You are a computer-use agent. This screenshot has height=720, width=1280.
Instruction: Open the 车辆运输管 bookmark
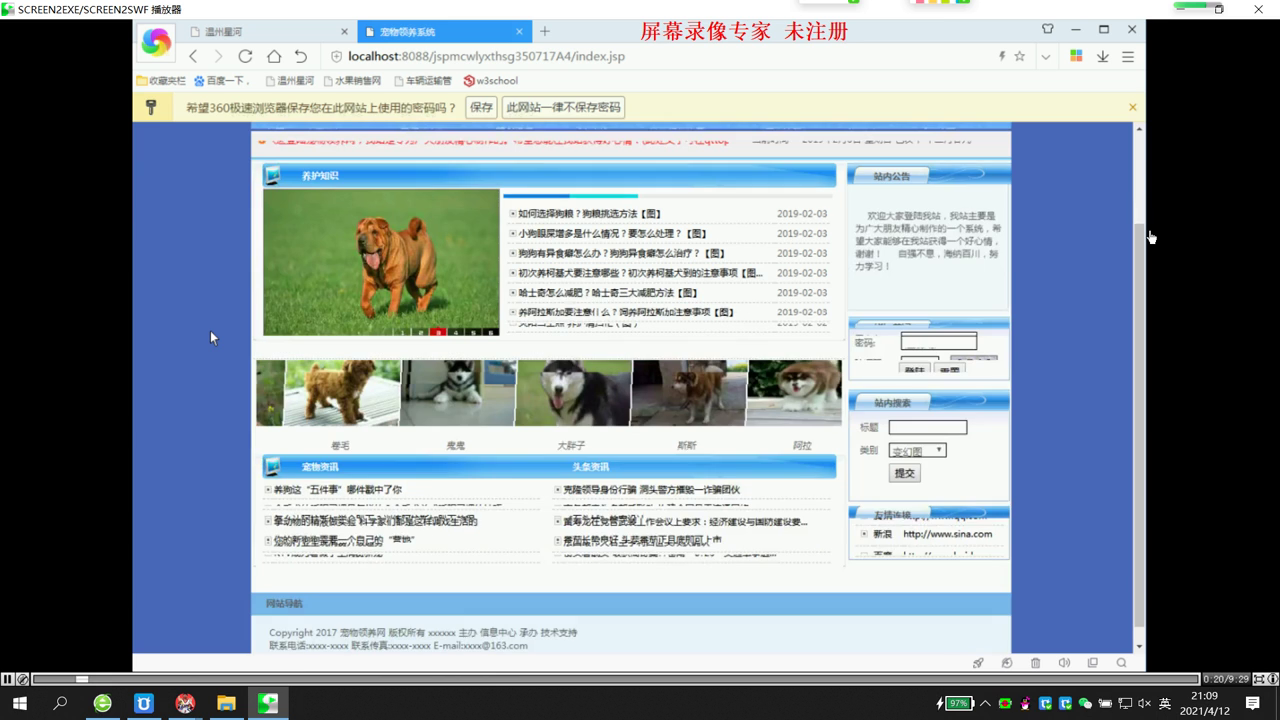pyautogui.click(x=422, y=81)
